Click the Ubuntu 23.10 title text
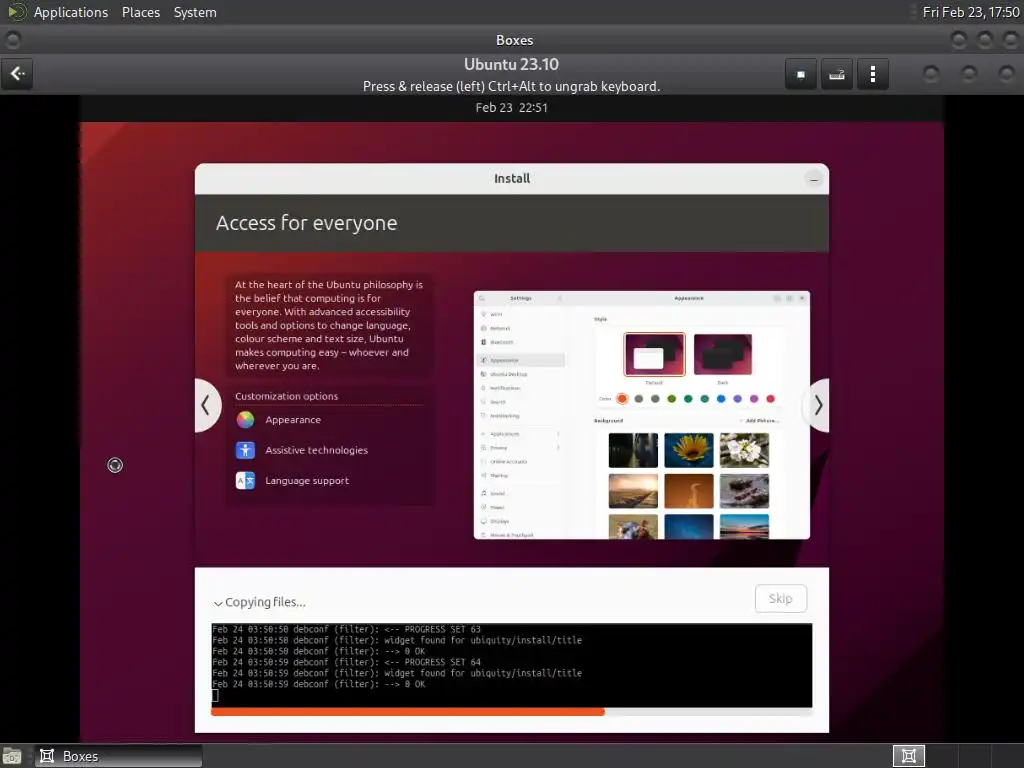 coord(511,65)
